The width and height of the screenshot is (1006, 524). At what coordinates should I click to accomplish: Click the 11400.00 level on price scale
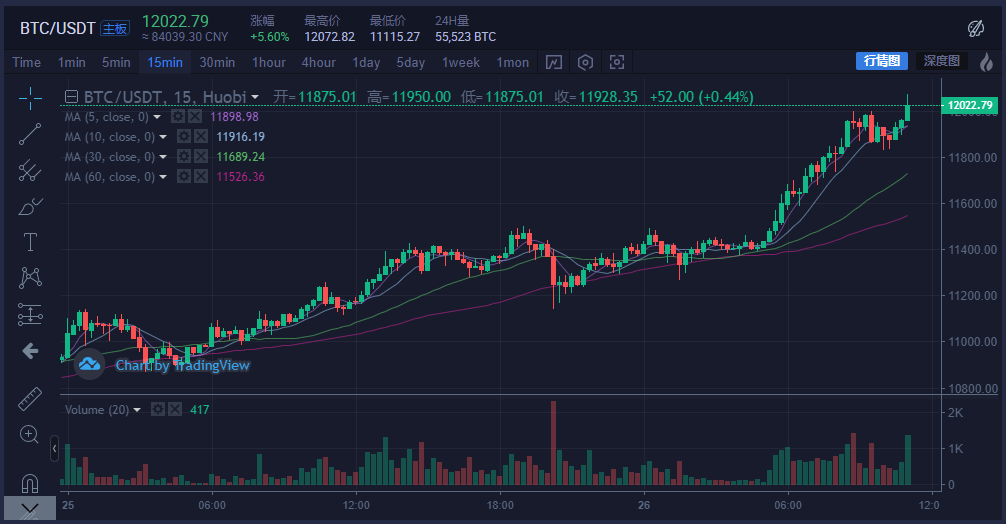973,249
